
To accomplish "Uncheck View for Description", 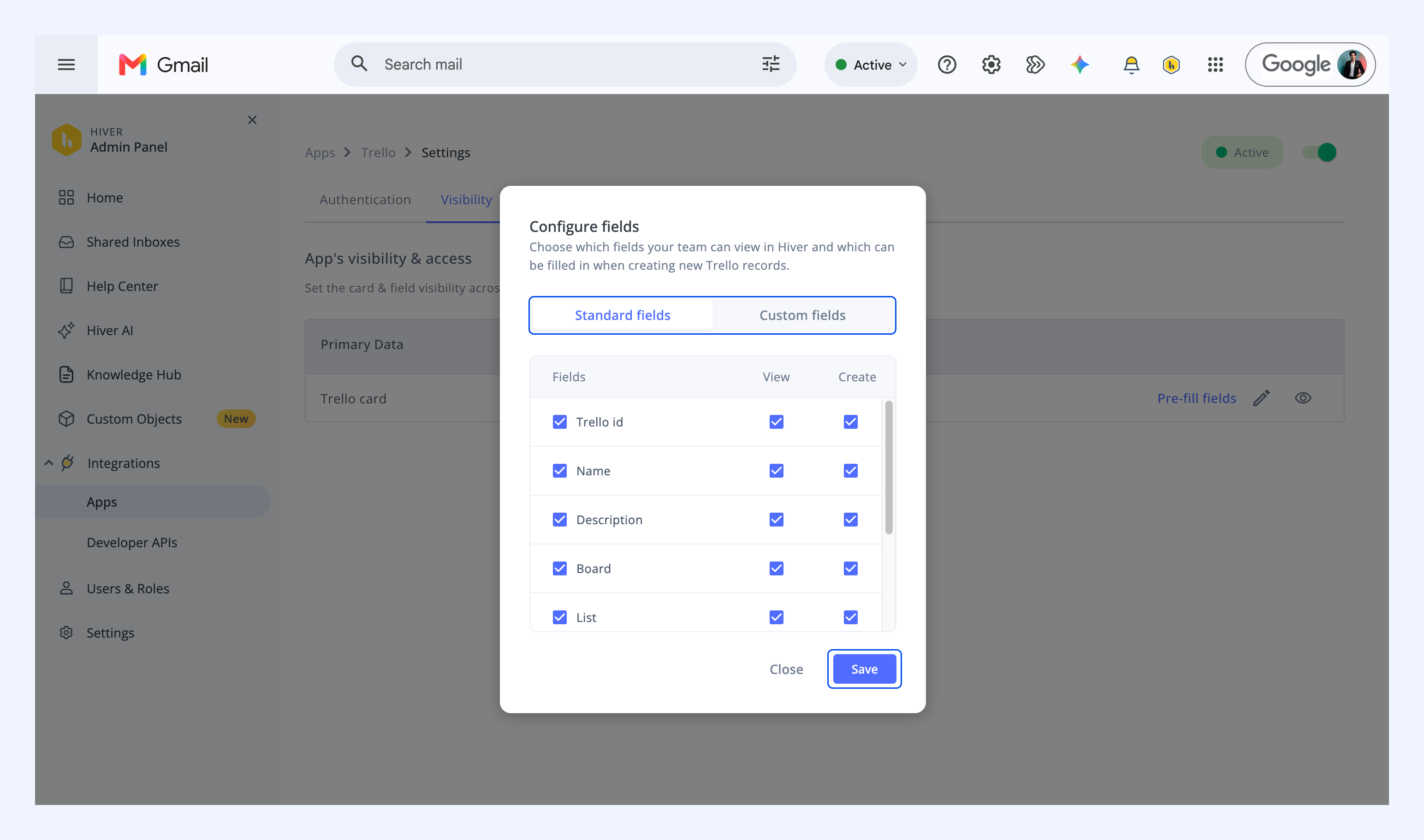I will [x=776, y=520].
